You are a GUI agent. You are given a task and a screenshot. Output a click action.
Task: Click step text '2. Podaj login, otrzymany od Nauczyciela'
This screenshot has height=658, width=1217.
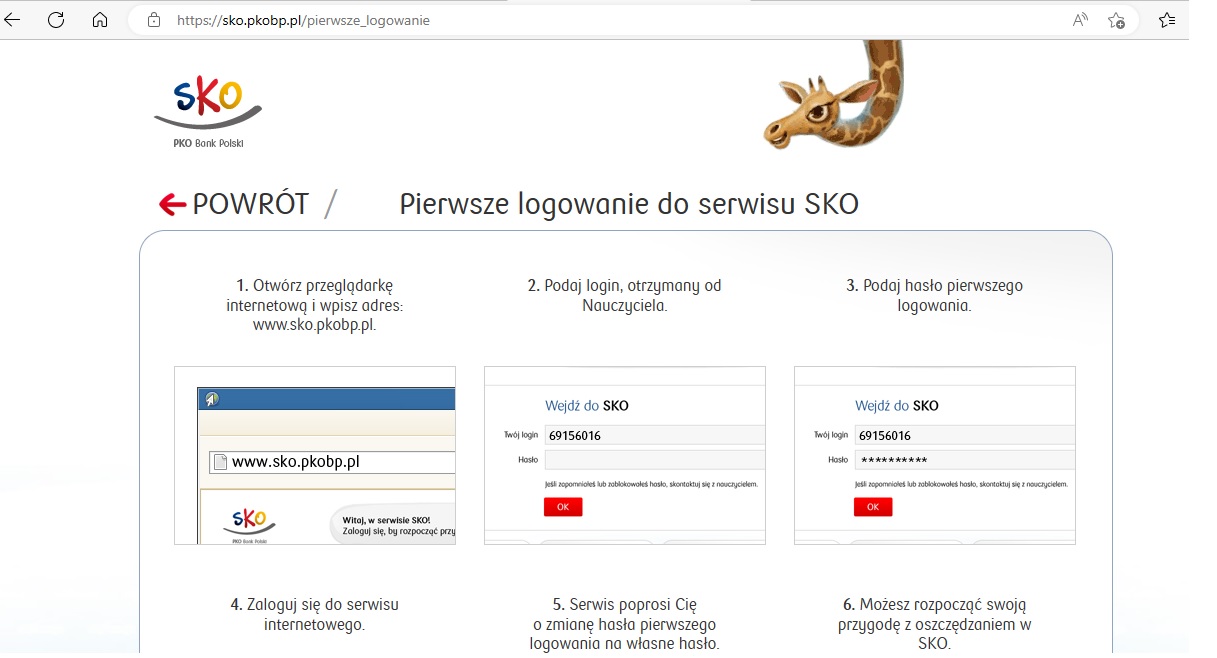click(x=625, y=295)
